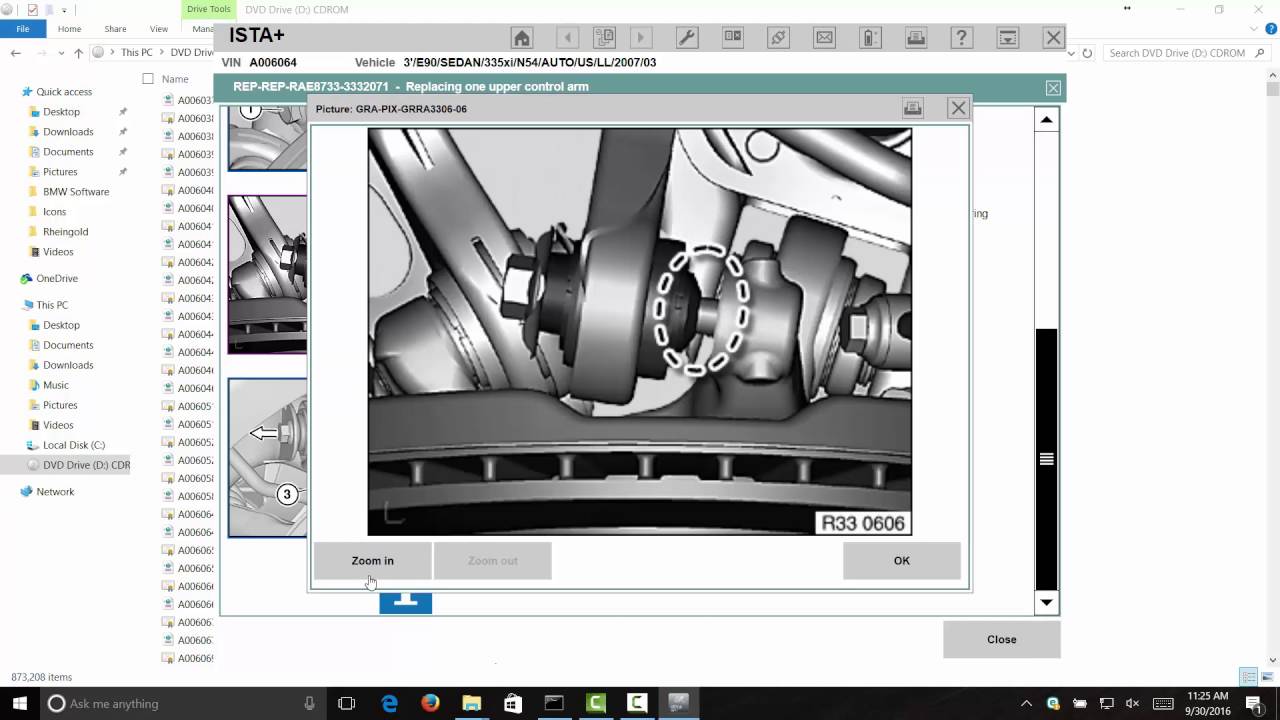
Task: Confirm picture dialog with OK
Action: [x=902, y=561]
